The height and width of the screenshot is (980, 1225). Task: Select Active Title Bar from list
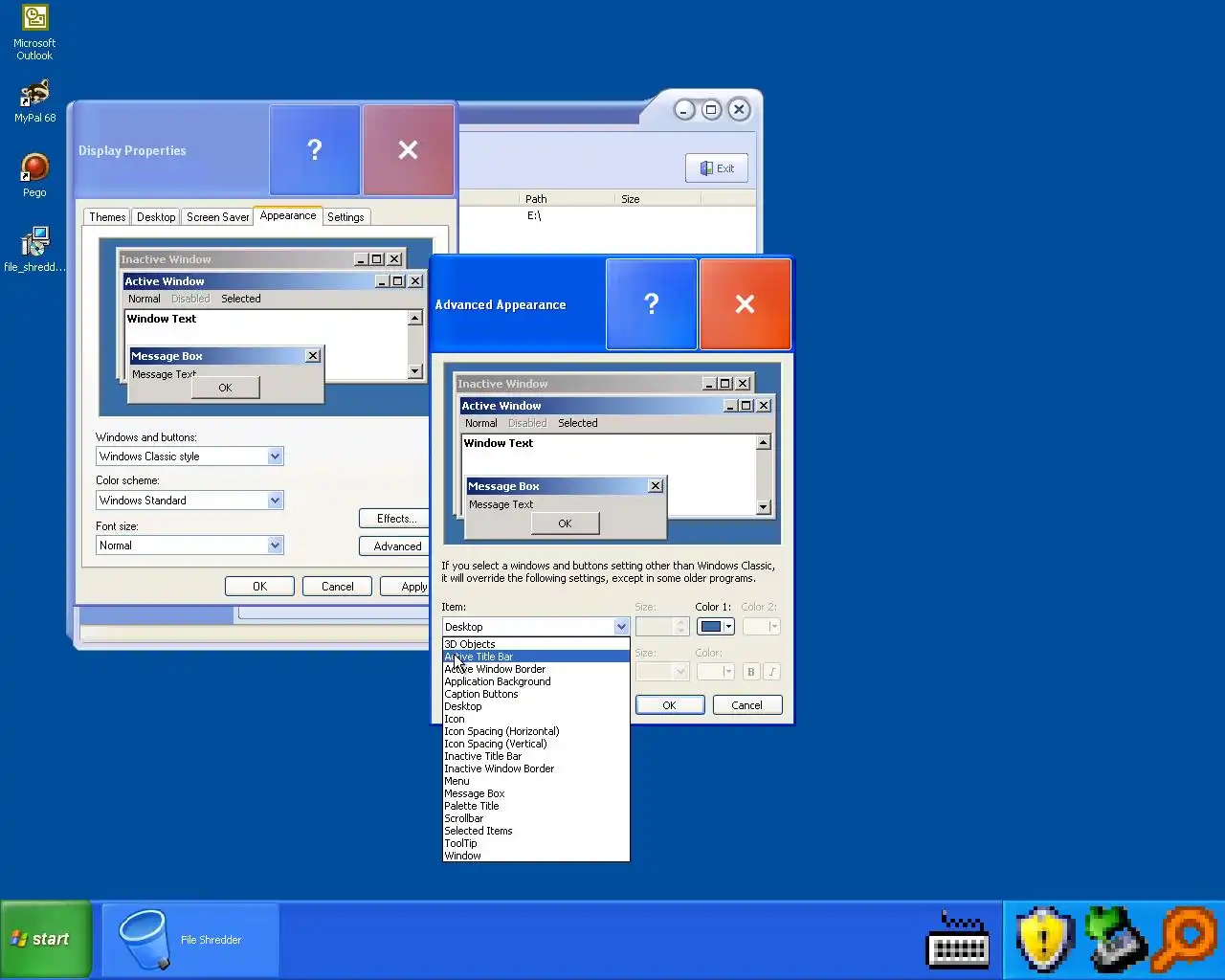click(x=536, y=657)
